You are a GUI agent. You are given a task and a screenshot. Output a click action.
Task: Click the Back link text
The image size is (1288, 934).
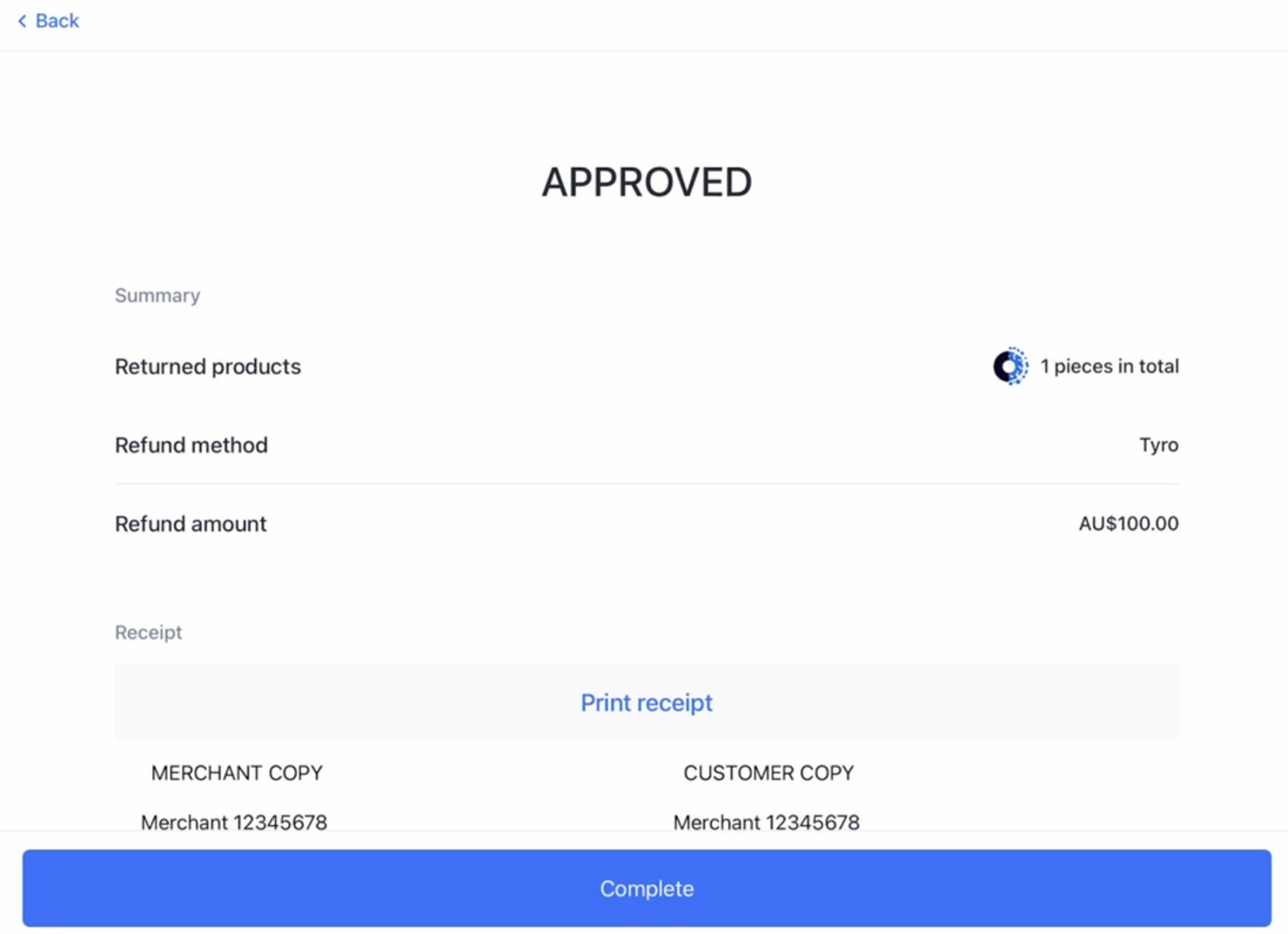[57, 21]
